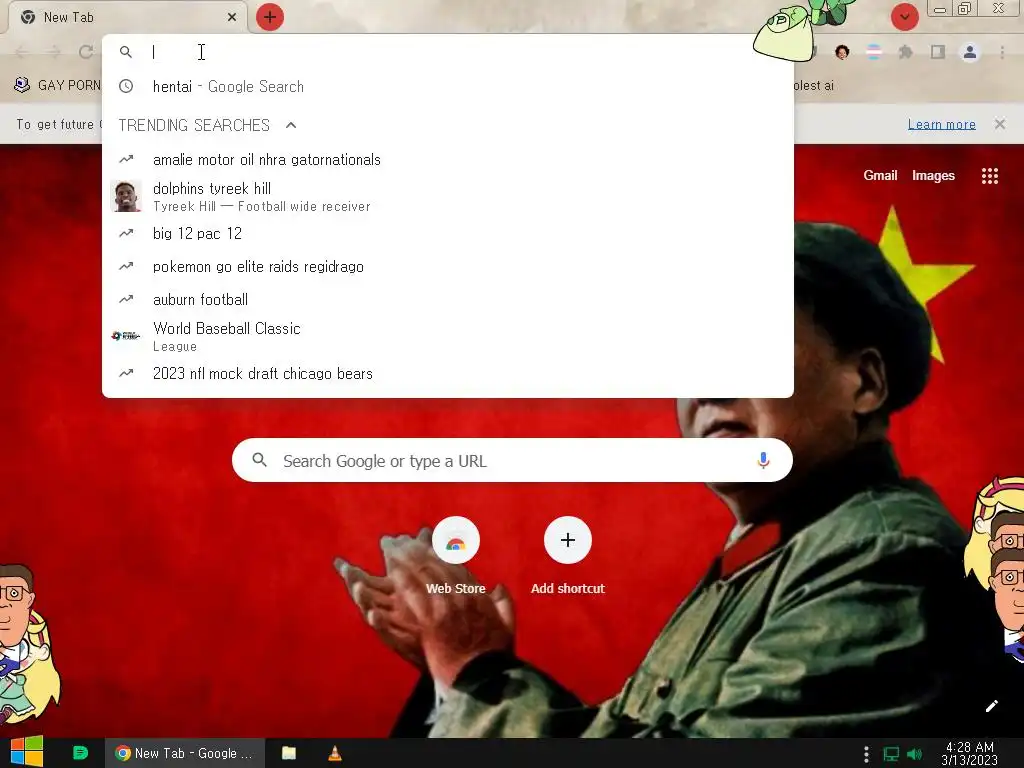Image resolution: width=1024 pixels, height=768 pixels.
Task: Open the Google apps grid
Action: 989,176
